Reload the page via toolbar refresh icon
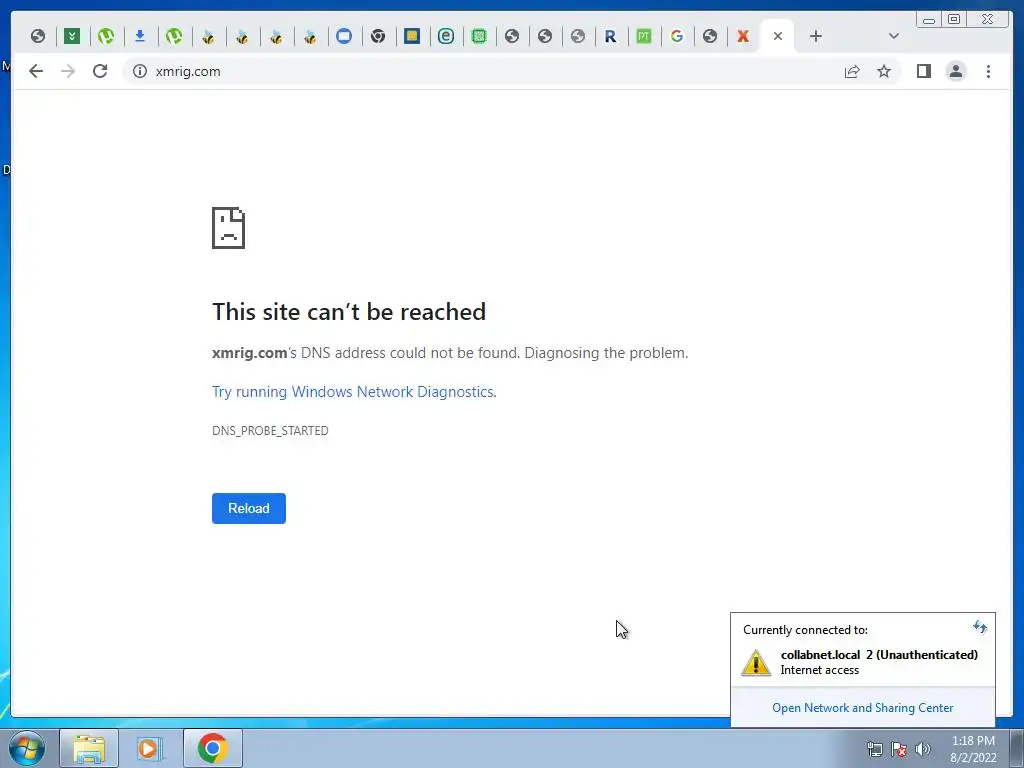Viewport: 1024px width, 768px height. click(100, 71)
